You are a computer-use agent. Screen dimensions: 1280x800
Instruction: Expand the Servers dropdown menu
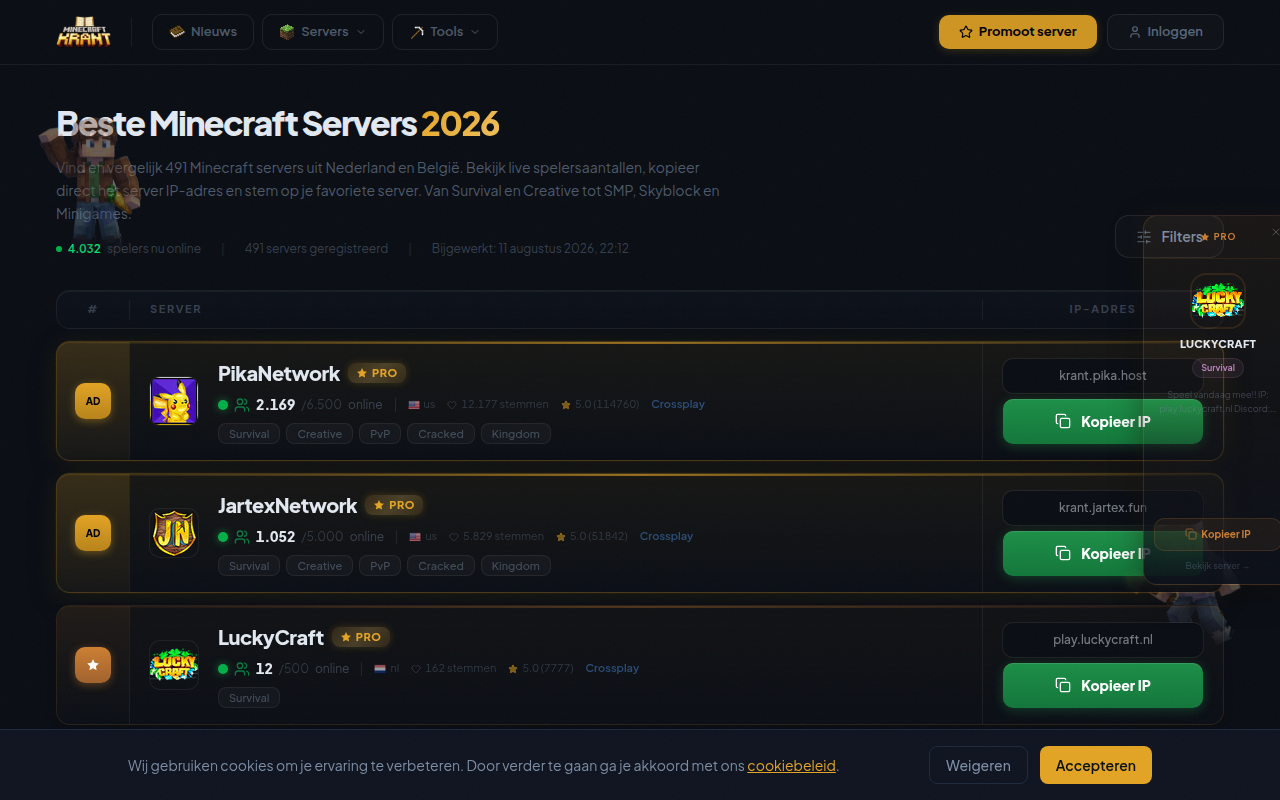(322, 32)
